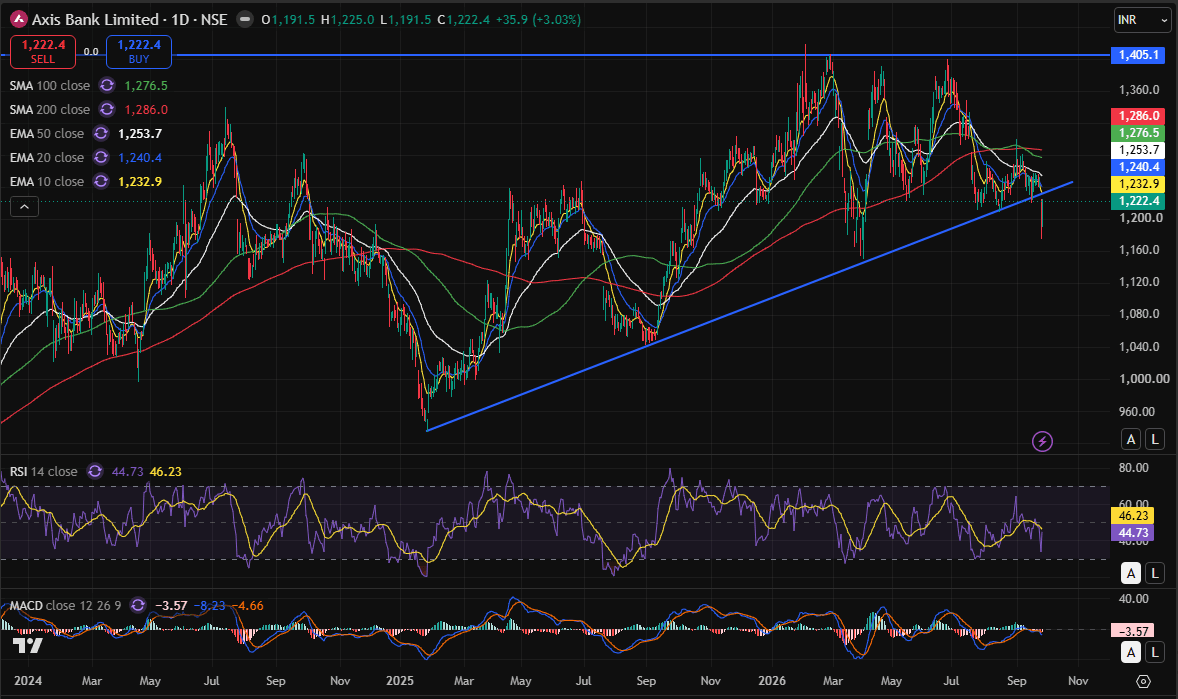The width and height of the screenshot is (1178, 699).
Task: Click the EMA 10 recalculation icon
Action: (101, 182)
